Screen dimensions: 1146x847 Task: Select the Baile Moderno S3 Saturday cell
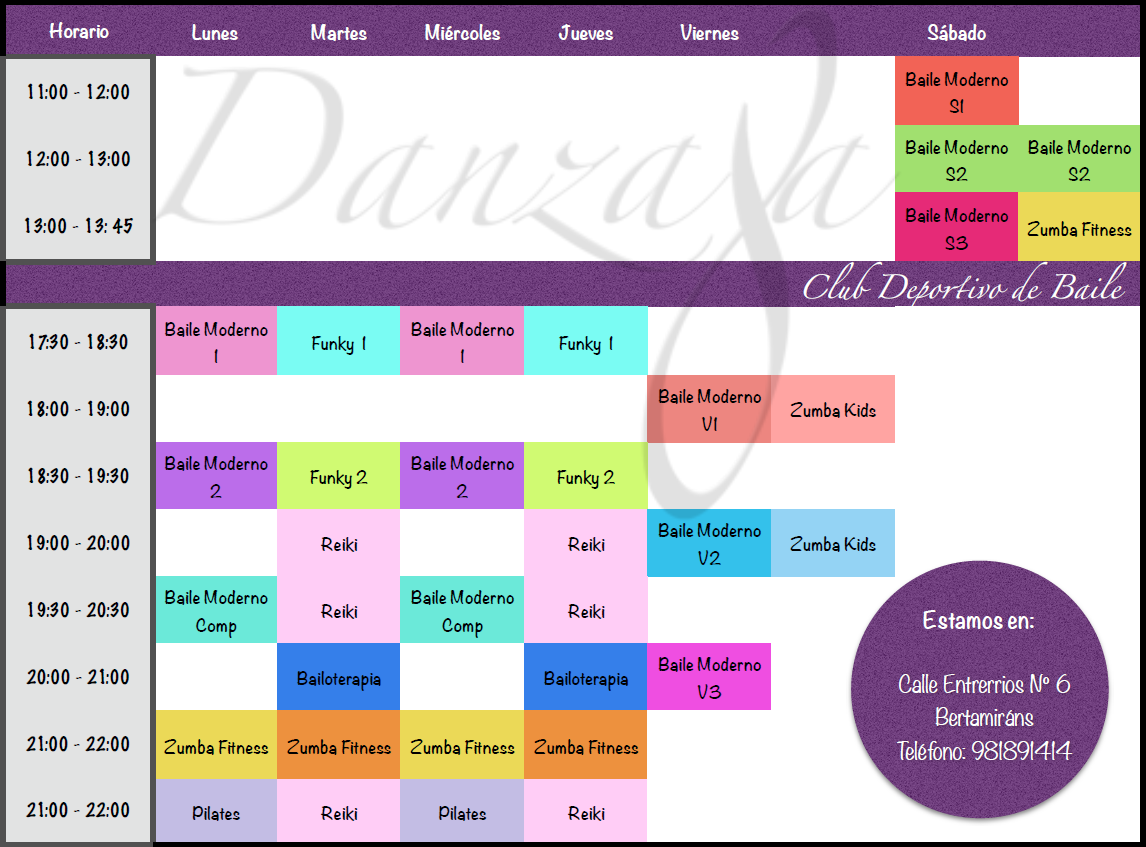pos(956,226)
